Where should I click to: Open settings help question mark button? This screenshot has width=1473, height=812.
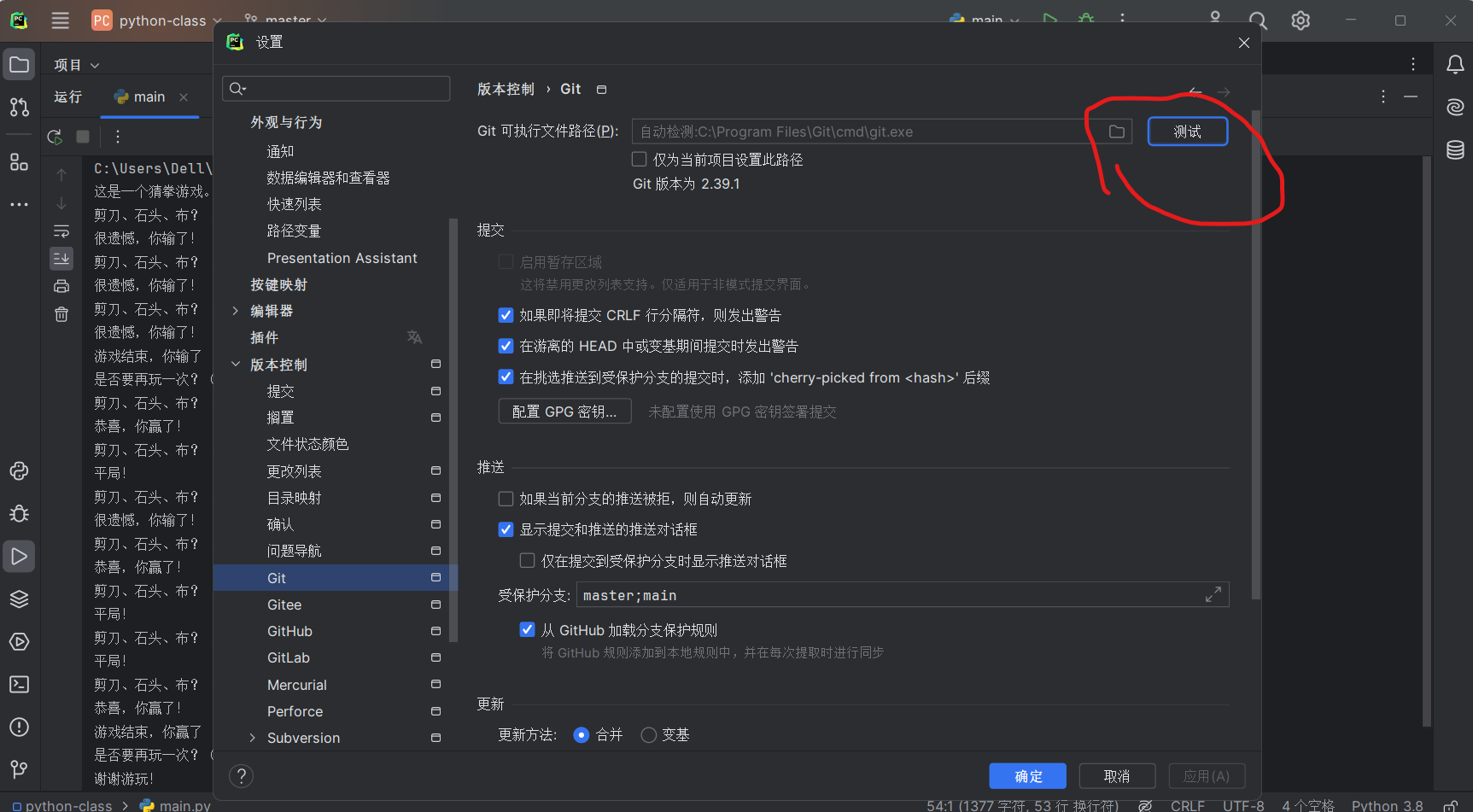(242, 776)
